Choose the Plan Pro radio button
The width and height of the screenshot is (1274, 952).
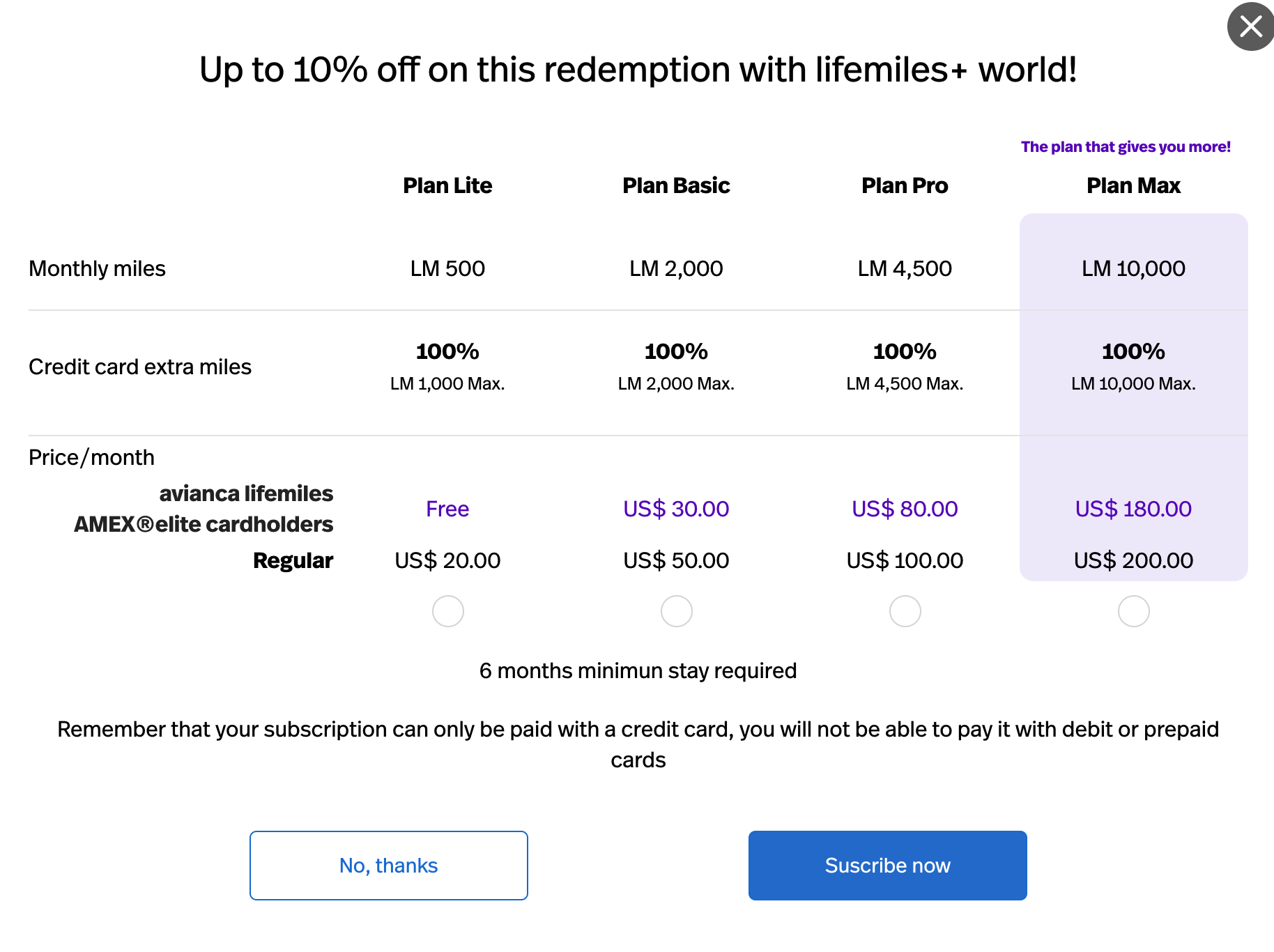point(905,611)
